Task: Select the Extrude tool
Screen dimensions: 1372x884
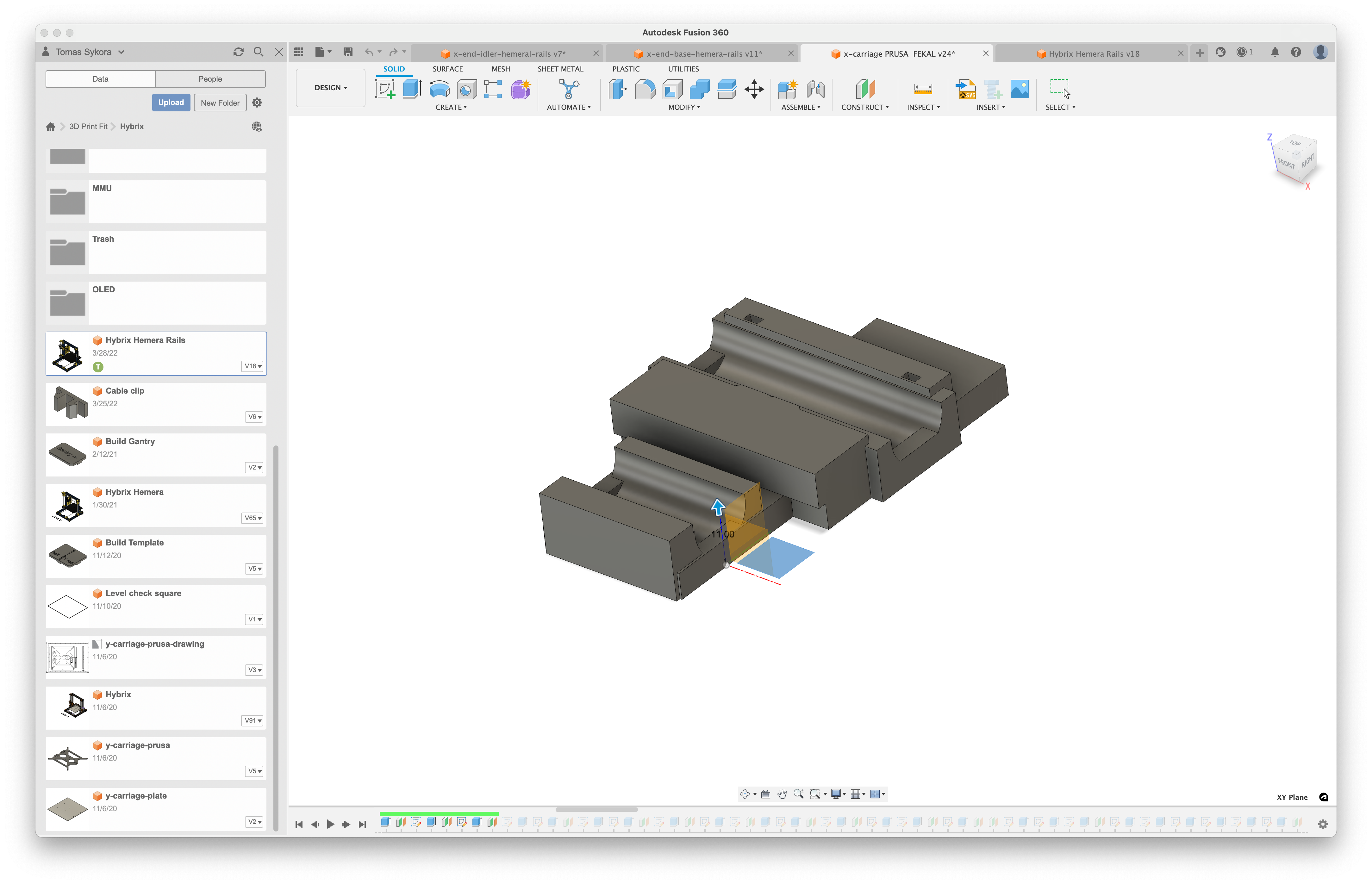Action: point(412,89)
